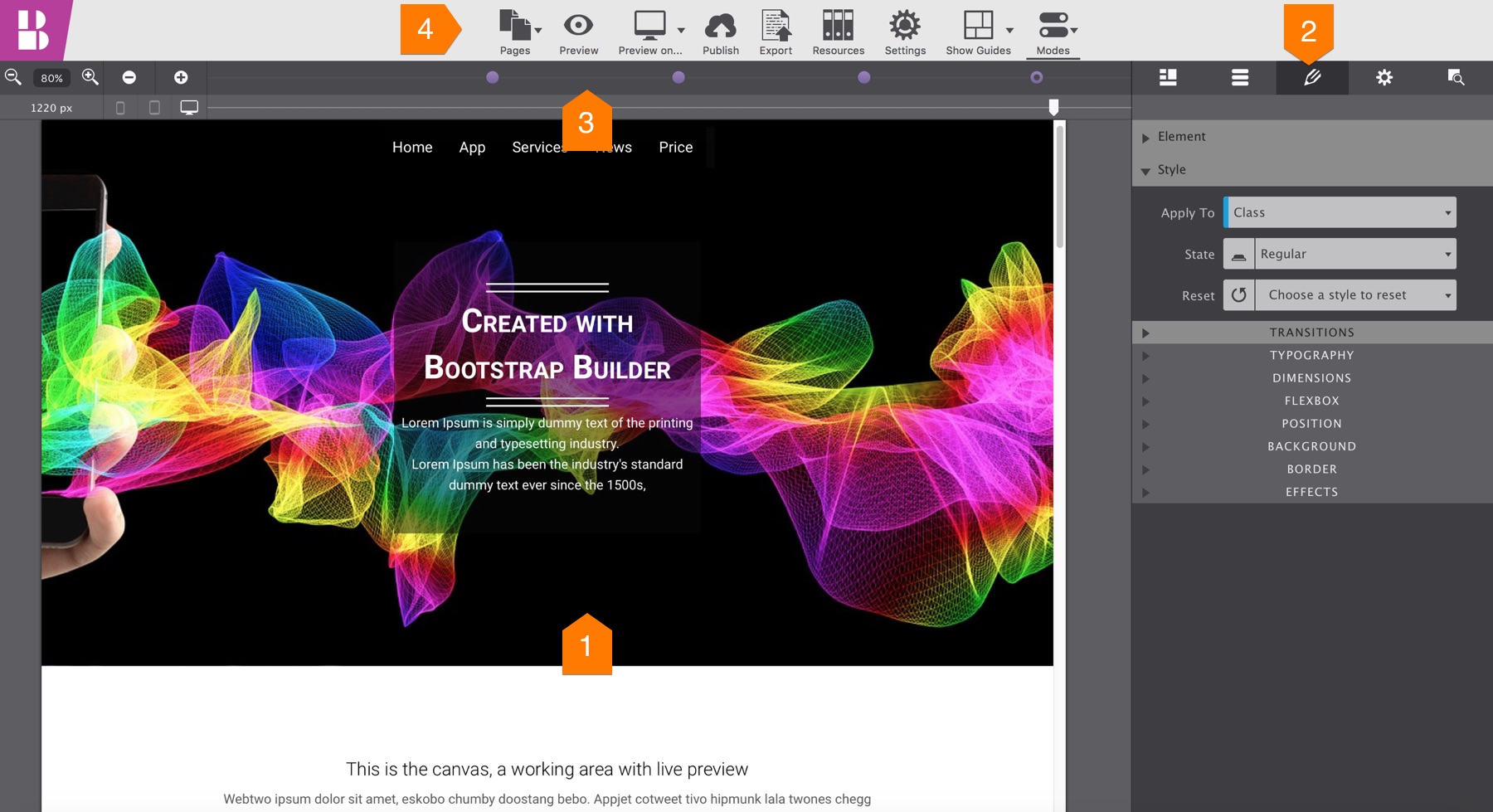Remove a breakpoint with the minus icon

(x=129, y=77)
